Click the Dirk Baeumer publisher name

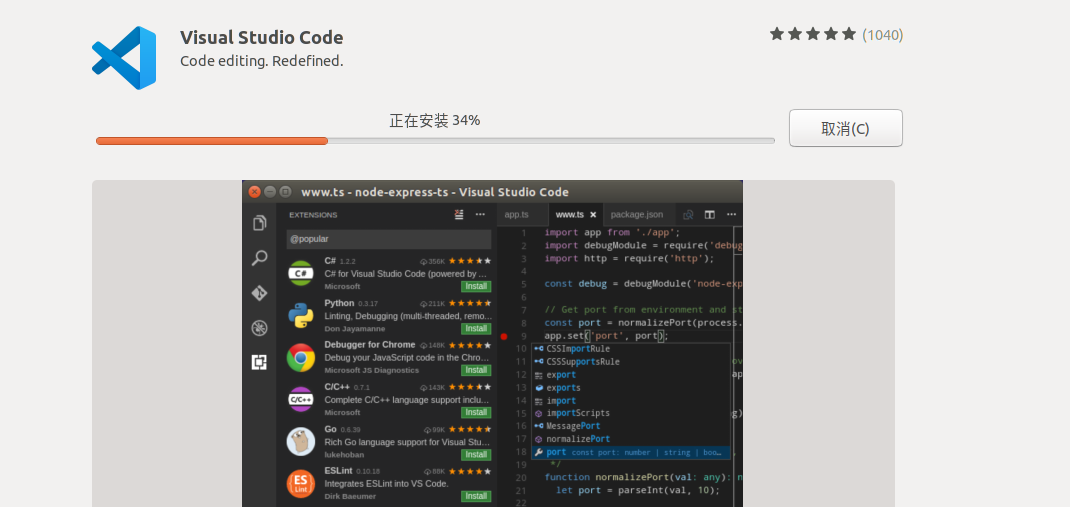click(x=350, y=496)
